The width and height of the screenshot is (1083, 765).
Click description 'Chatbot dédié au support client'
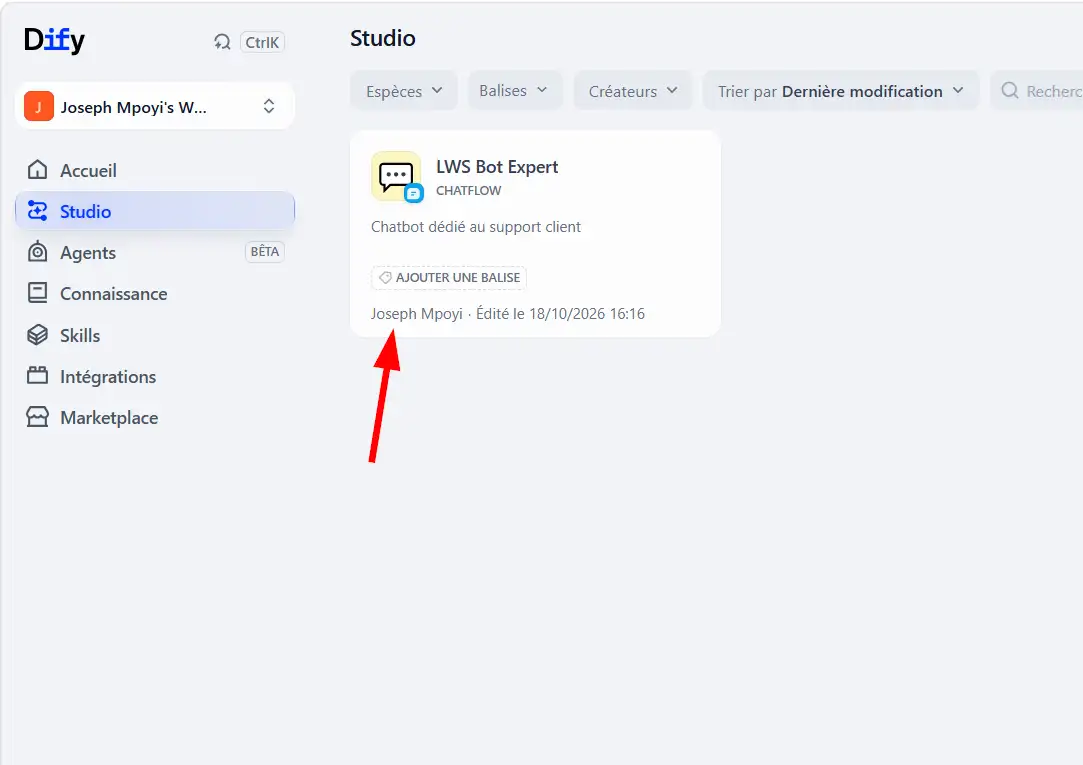pos(476,226)
